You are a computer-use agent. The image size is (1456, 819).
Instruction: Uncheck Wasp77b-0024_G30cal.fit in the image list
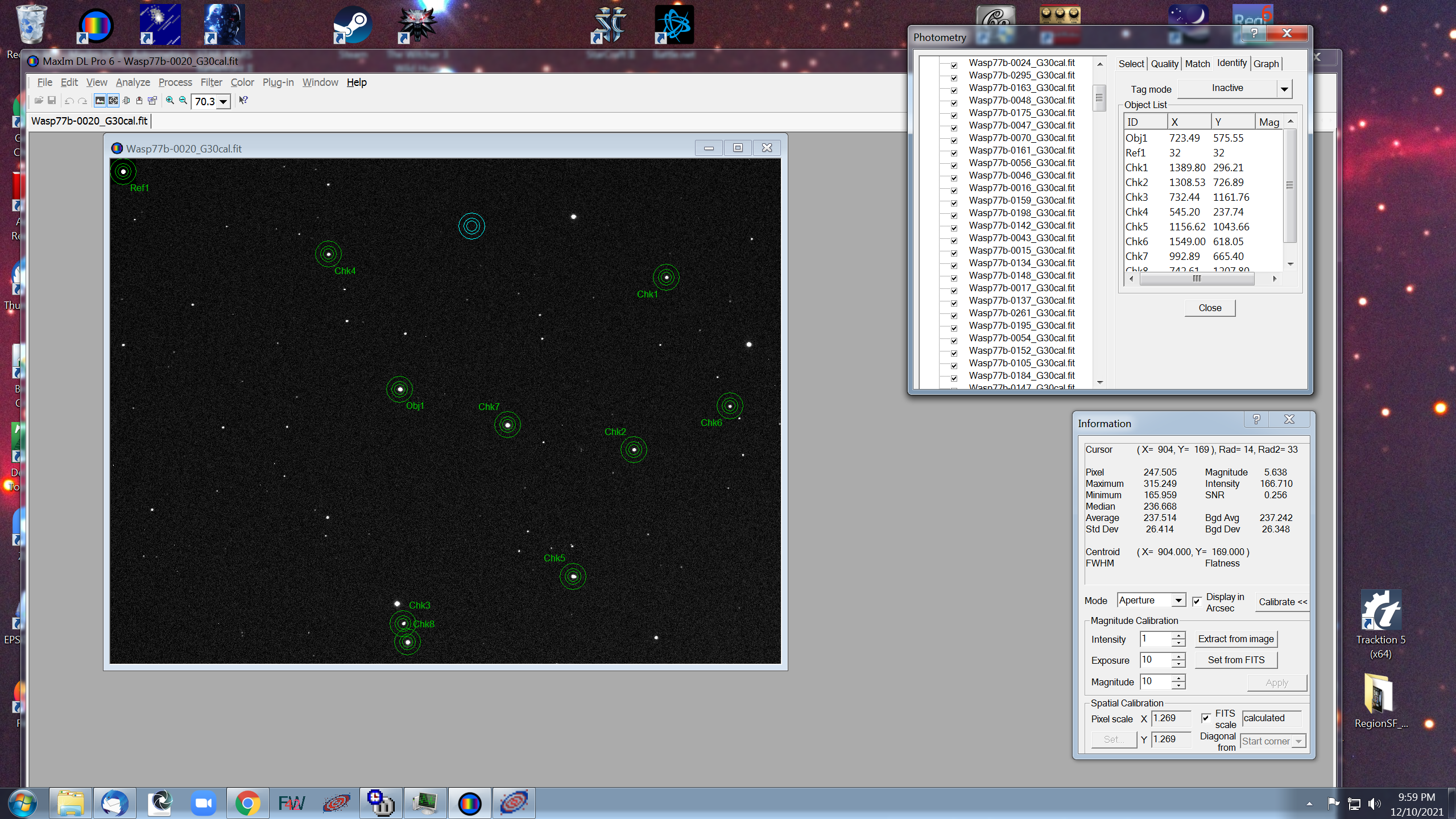pos(954,65)
